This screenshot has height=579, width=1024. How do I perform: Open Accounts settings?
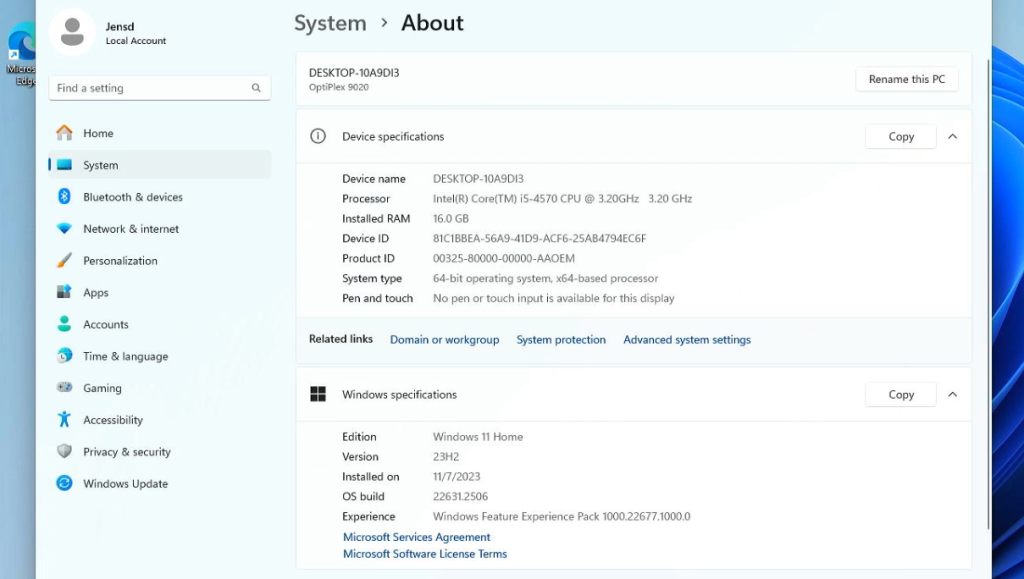[160, 324]
